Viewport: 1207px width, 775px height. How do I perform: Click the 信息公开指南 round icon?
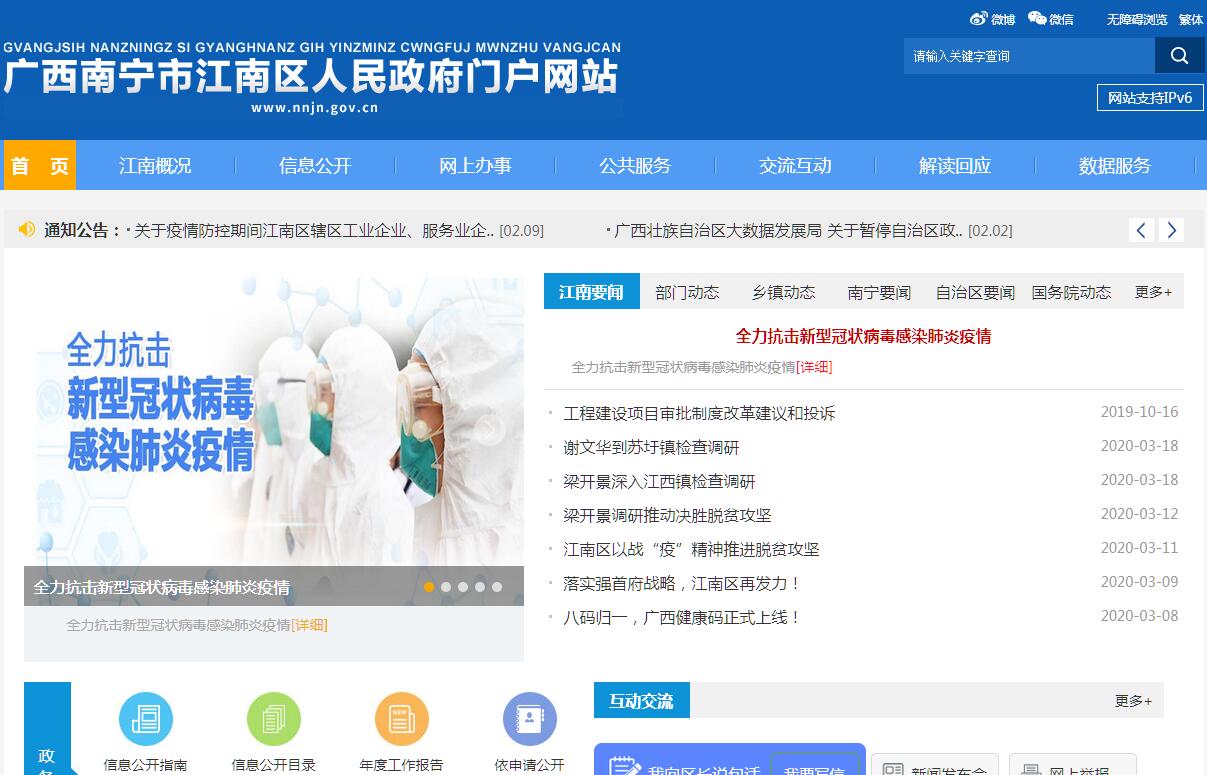pyautogui.click(x=146, y=719)
